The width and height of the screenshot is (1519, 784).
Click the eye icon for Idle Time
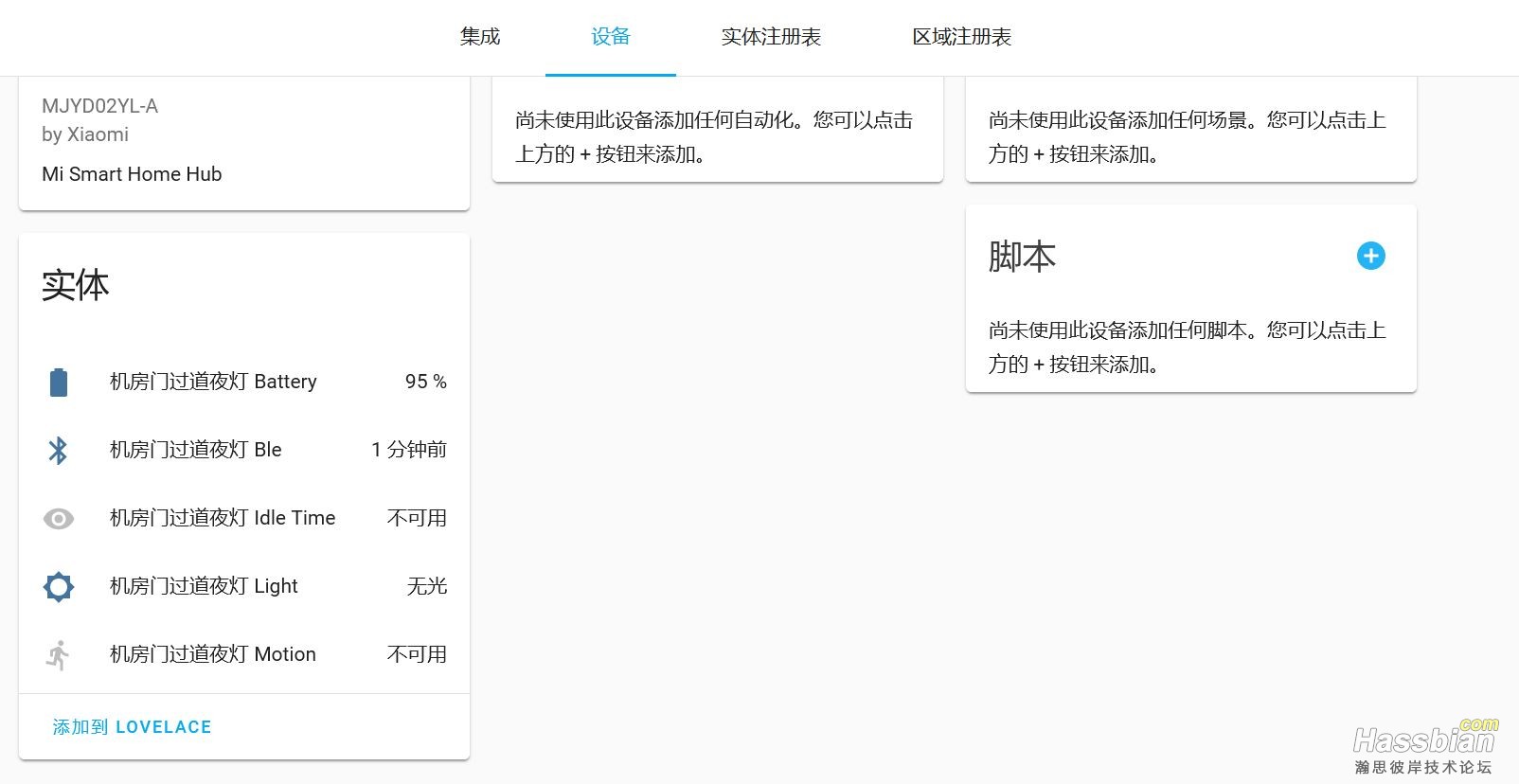click(59, 519)
